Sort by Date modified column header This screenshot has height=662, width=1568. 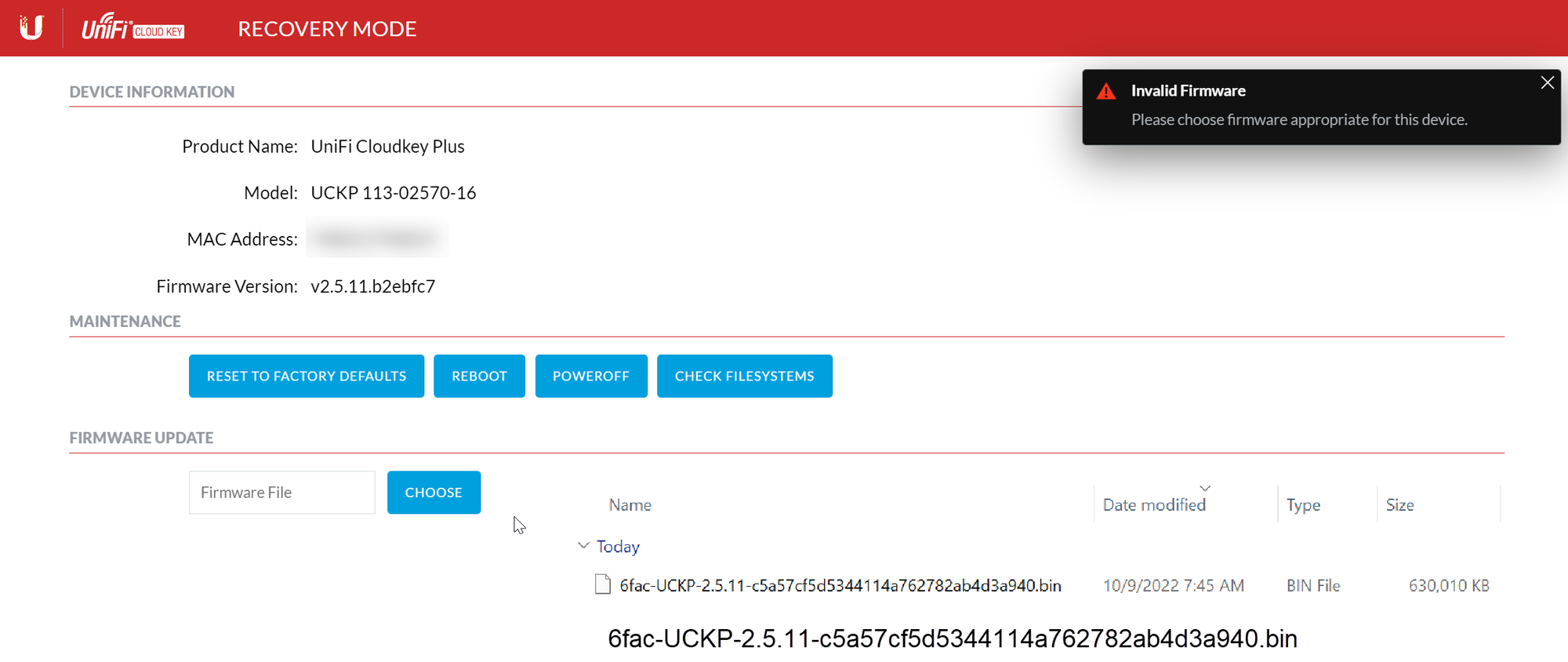click(x=1154, y=505)
